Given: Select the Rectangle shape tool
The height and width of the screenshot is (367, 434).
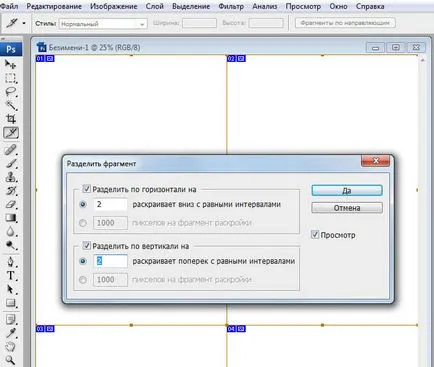Looking at the screenshot, I should coord(11,303).
